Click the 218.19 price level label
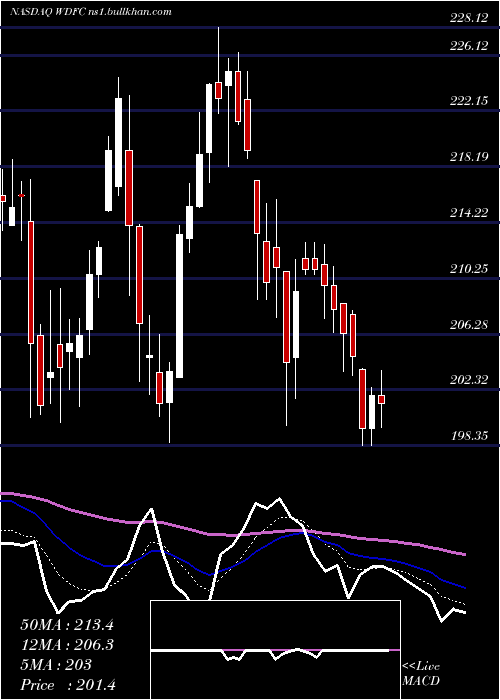This screenshot has height=700, width=500. coord(467,157)
